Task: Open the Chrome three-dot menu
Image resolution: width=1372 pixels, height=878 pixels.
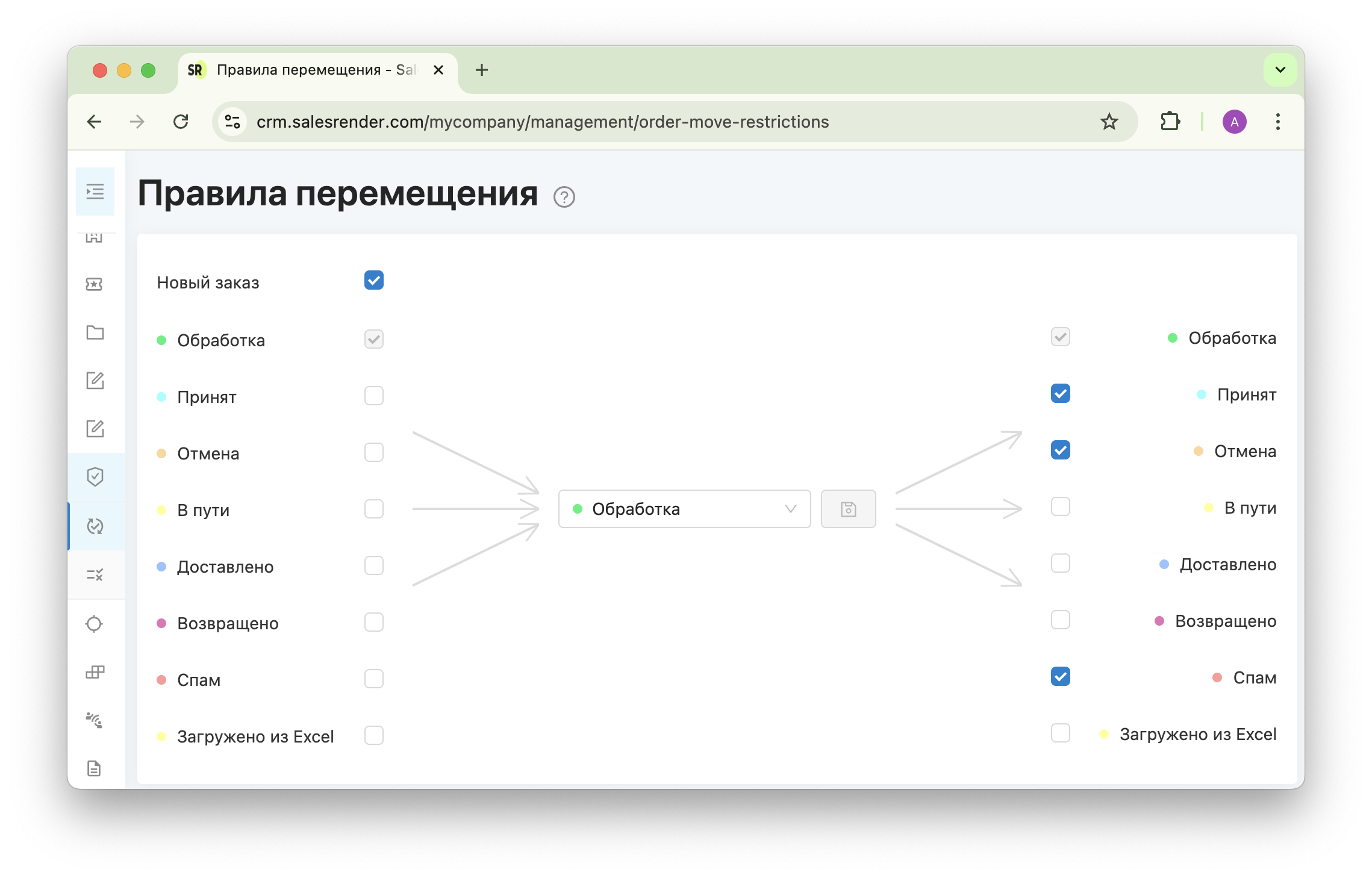Action: click(1277, 122)
